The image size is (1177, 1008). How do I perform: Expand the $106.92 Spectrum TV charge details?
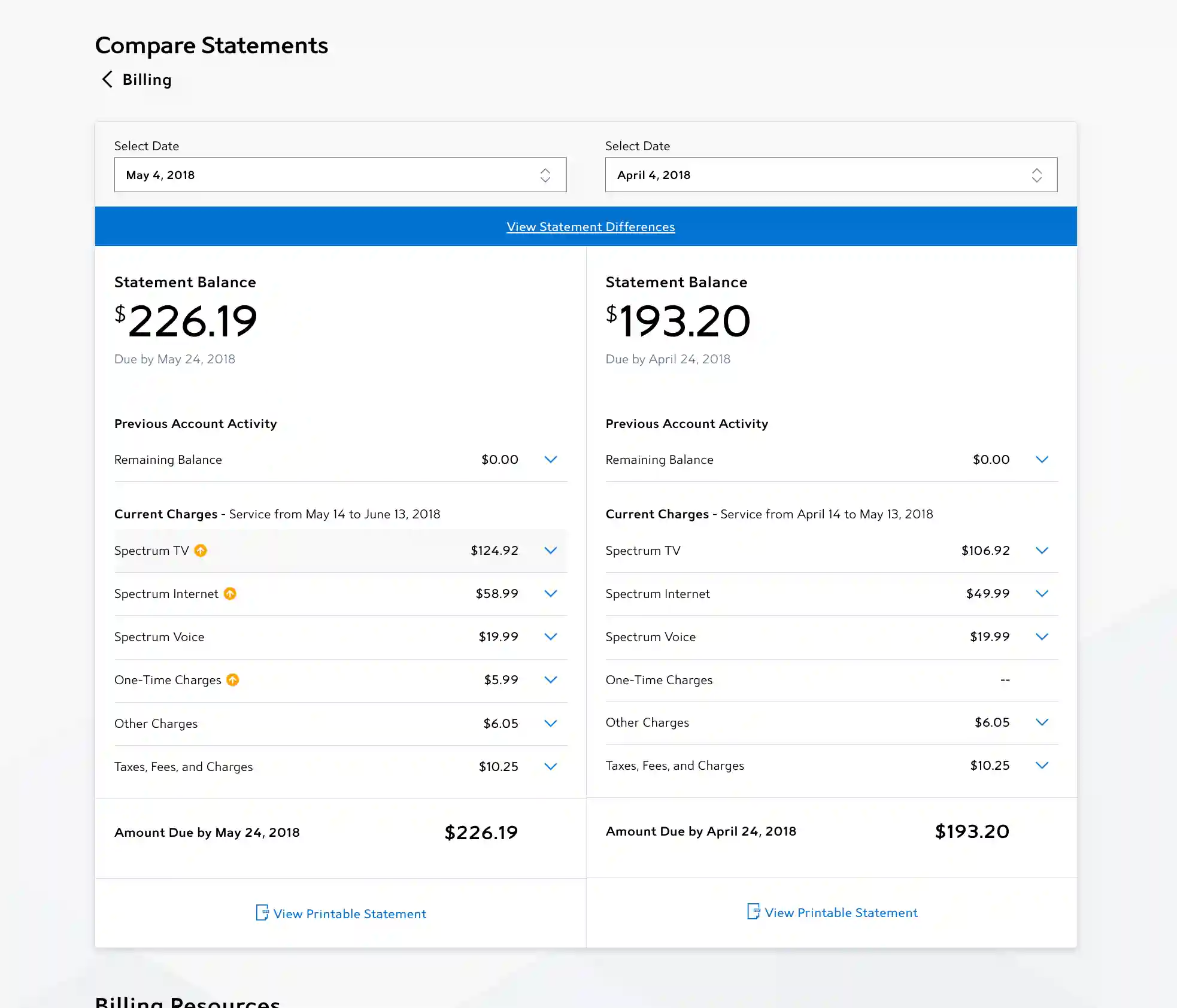pos(1042,551)
